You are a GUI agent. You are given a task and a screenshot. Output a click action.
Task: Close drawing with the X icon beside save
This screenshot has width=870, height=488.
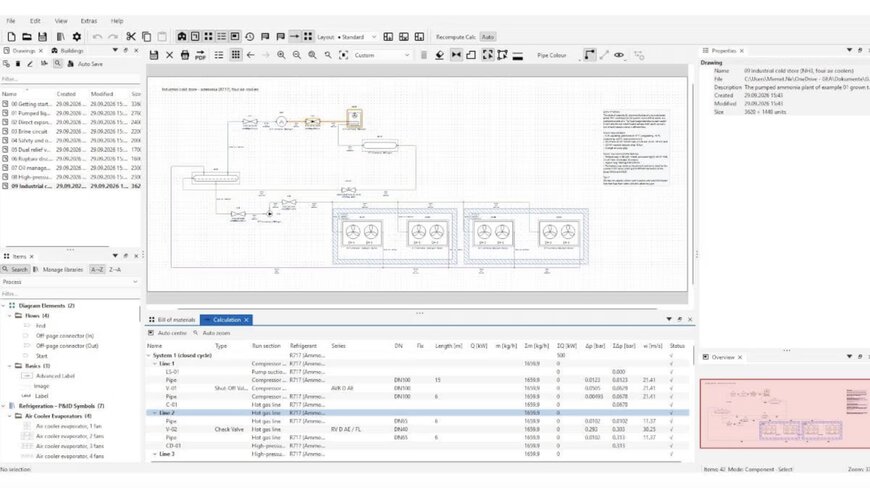(x=169, y=55)
